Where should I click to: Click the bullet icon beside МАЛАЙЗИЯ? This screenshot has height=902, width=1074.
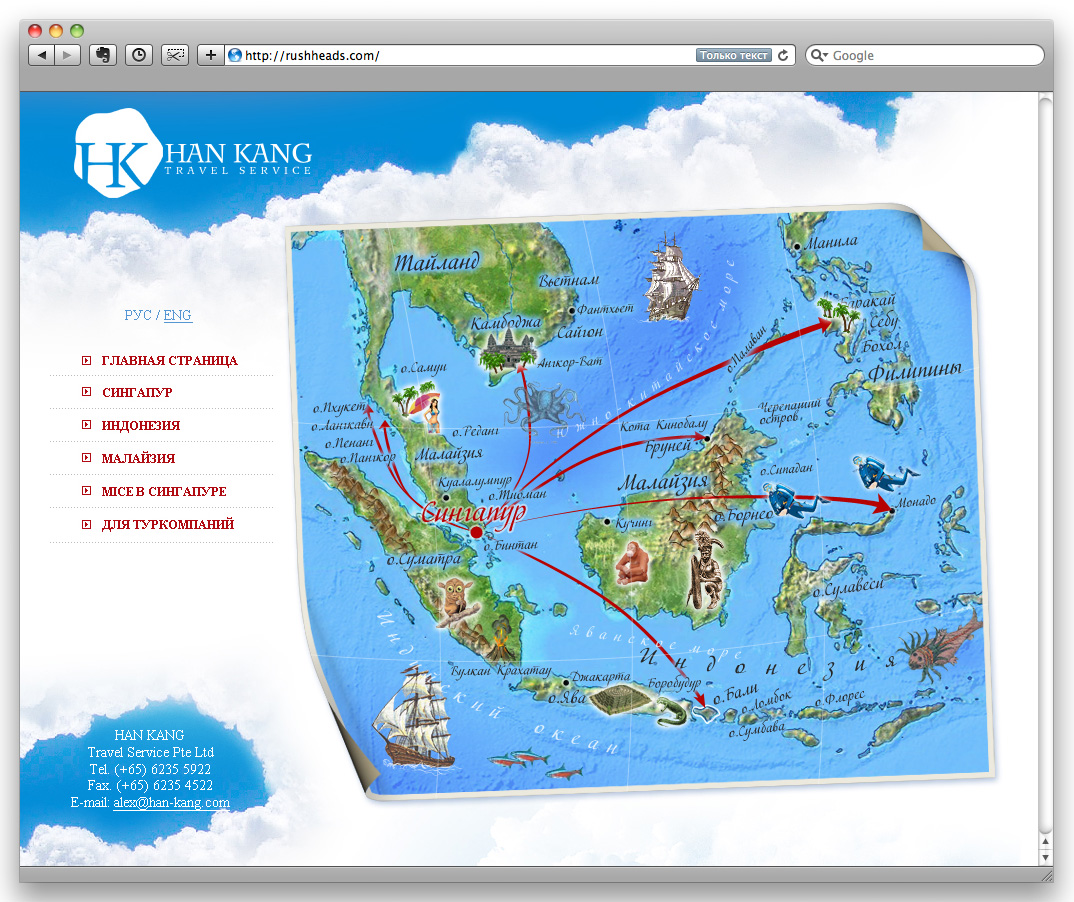(x=86, y=458)
